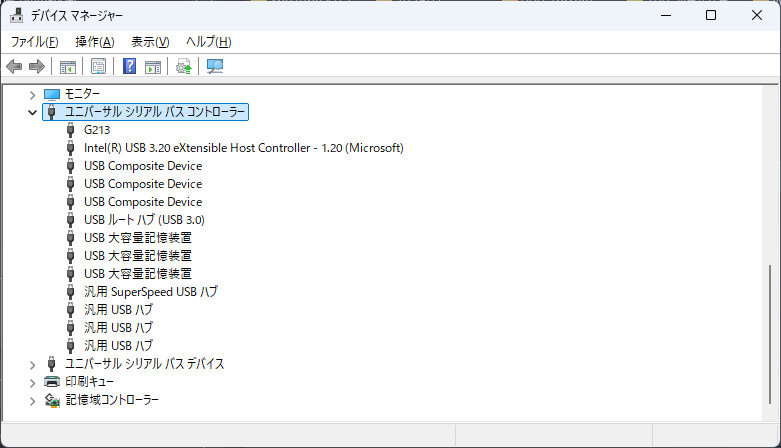This screenshot has width=781, height=448.
Task: Expand the 記憶域コントローラー category
Action: tap(33, 400)
